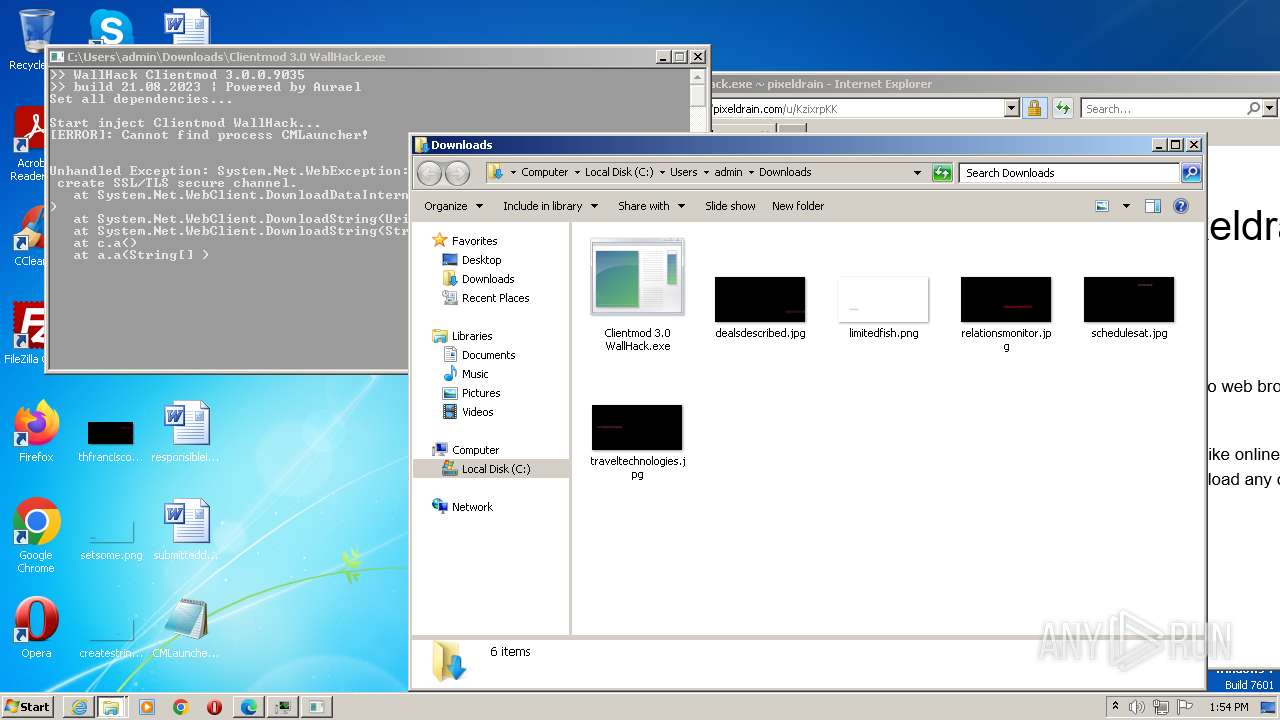Click the Back arrow in Downloads window

[x=429, y=173]
